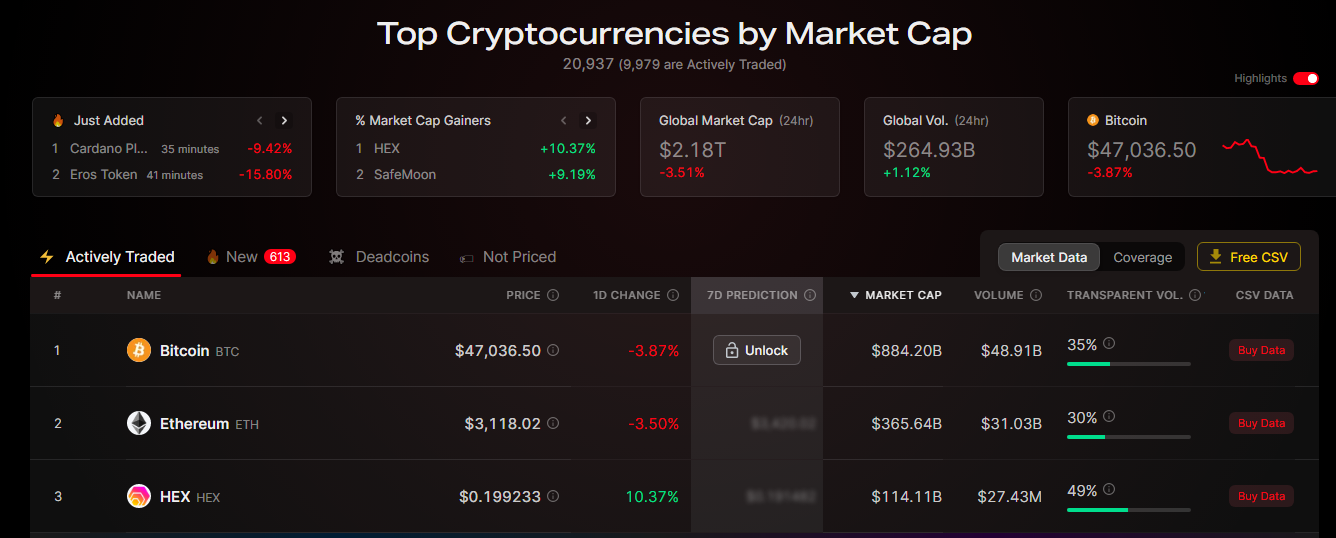Click info icon next to 1D Change header
The image size is (1336, 538).
pyautogui.click(x=673, y=295)
